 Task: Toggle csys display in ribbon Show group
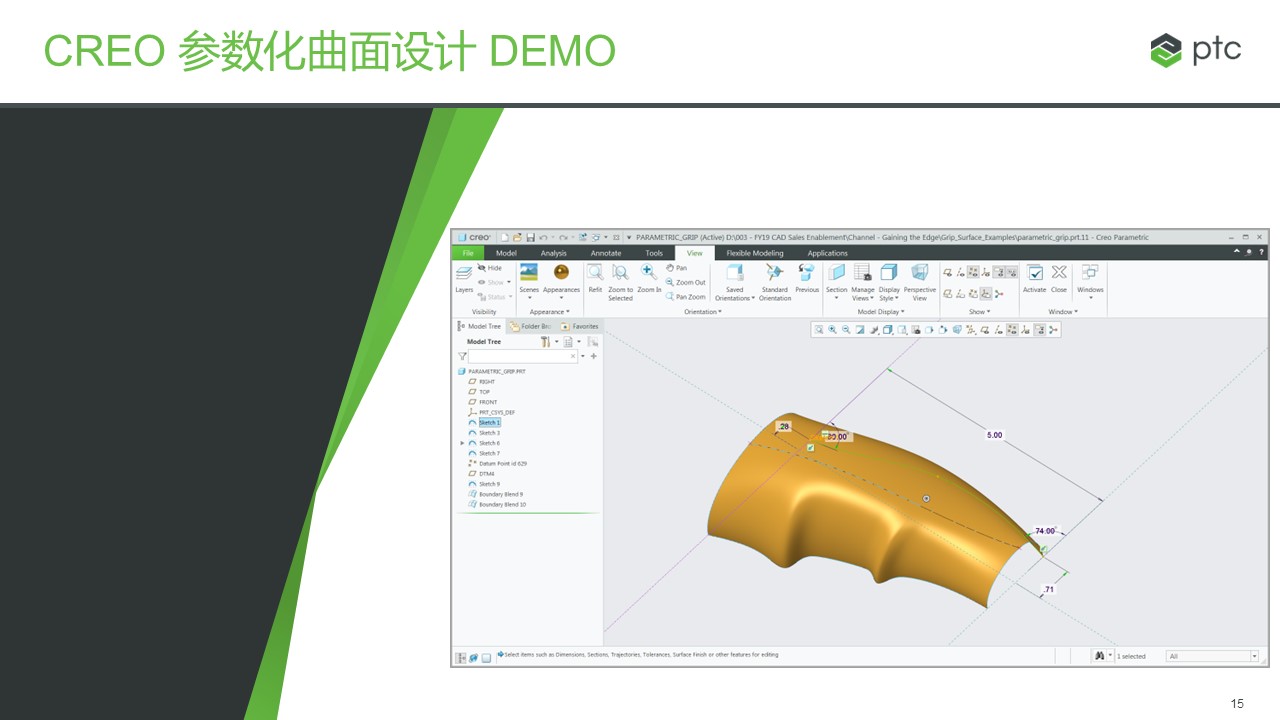[x=986, y=272]
